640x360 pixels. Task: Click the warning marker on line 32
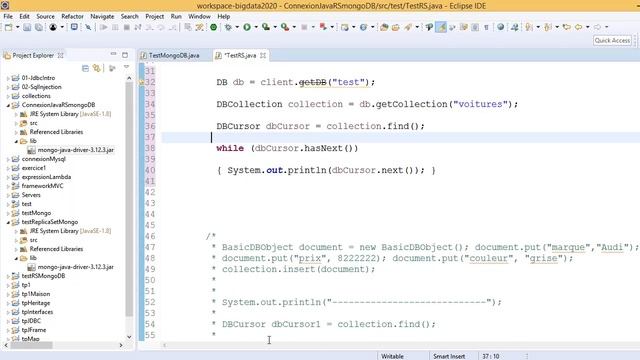pyautogui.click(x=141, y=82)
